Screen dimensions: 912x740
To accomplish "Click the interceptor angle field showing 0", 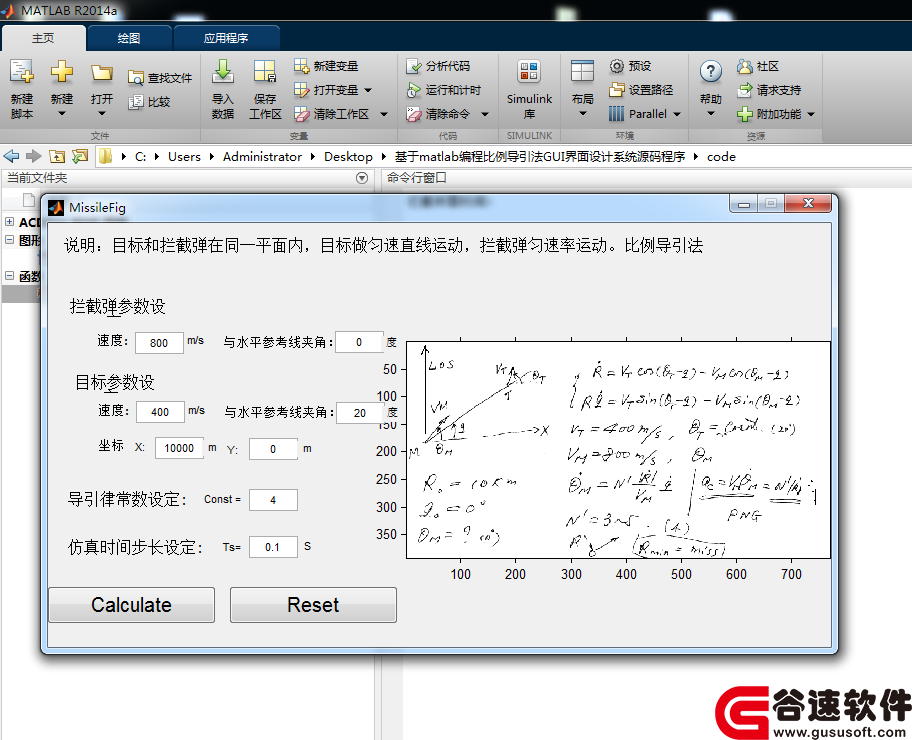I will point(359,342).
